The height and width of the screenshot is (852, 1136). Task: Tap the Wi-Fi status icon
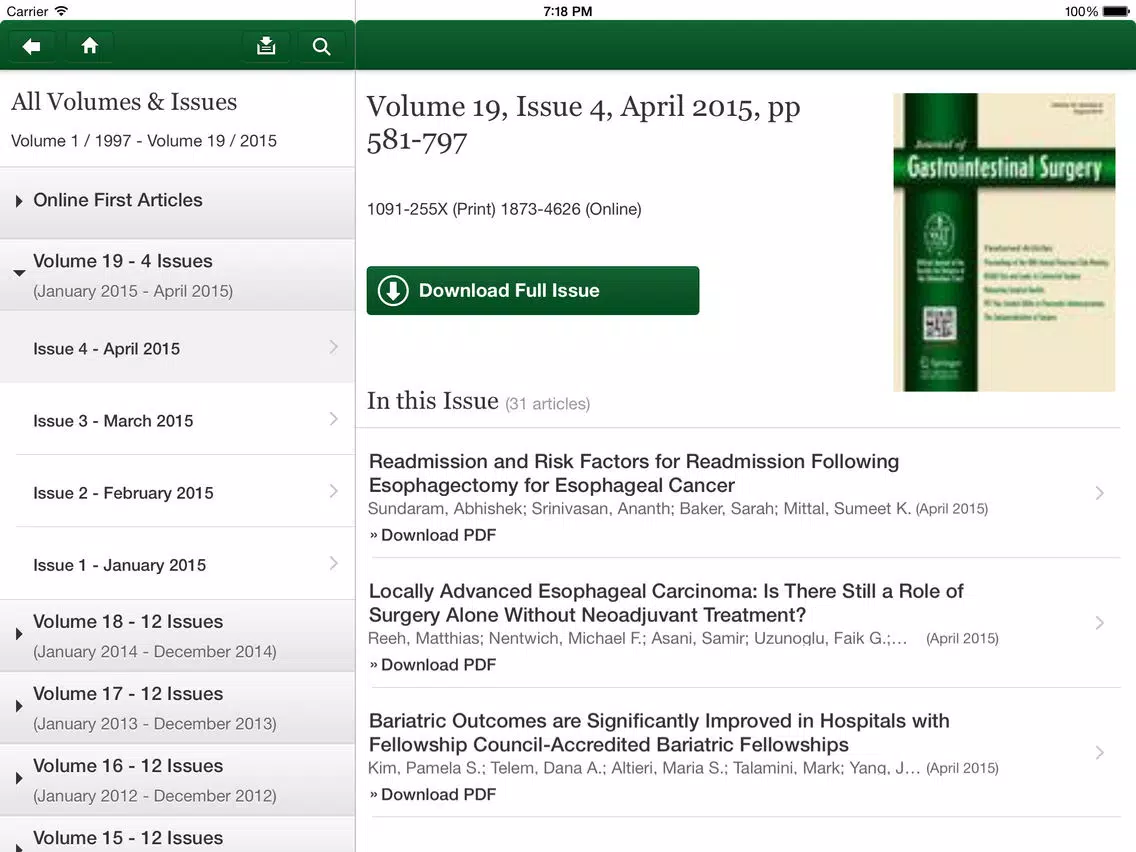coord(62,11)
